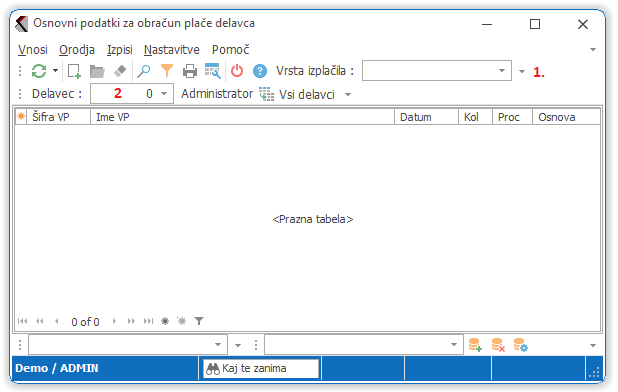Click the navigator filter funnel icon
The height and width of the screenshot is (392, 618).
pos(199,321)
